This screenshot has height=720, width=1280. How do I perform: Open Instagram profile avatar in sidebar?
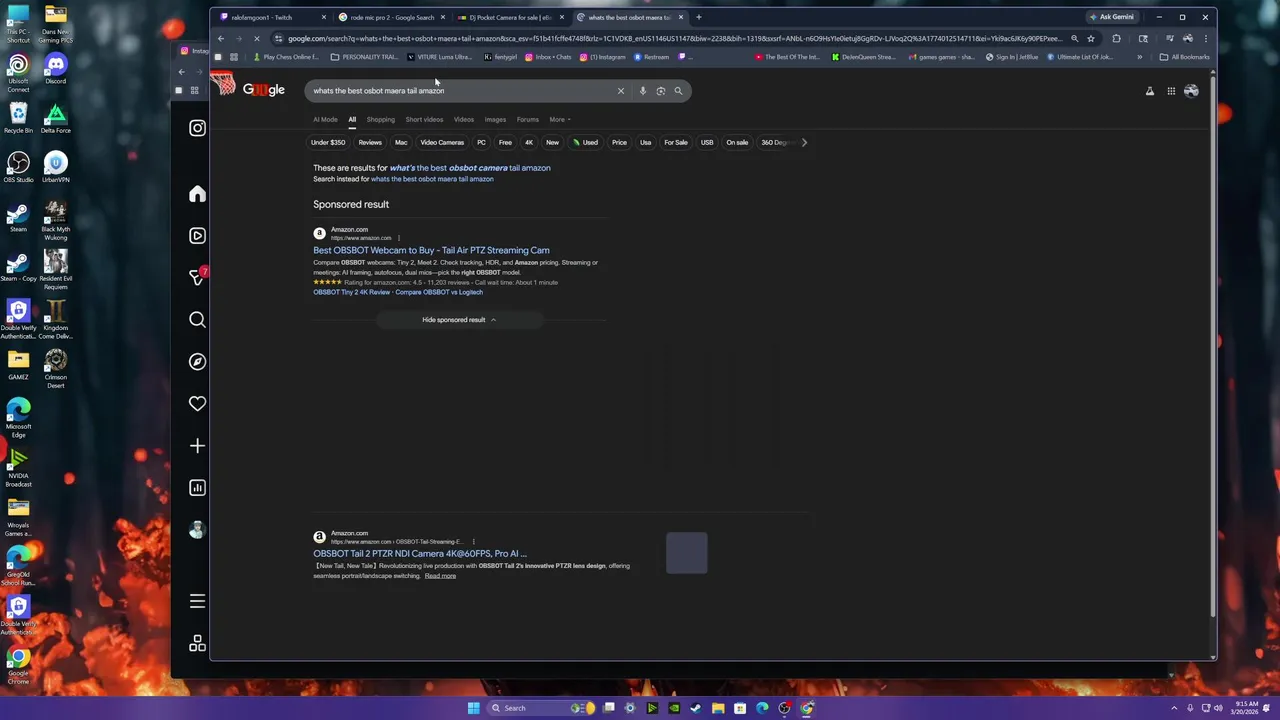point(197,530)
